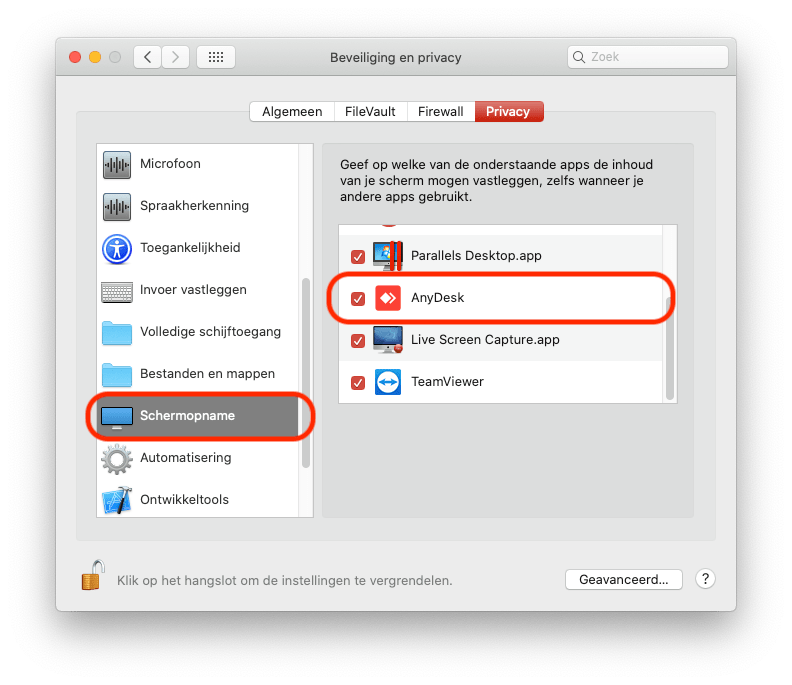Image resolution: width=792 pixels, height=685 pixels.
Task: Click the TeamViewer app icon
Action: tap(388, 382)
